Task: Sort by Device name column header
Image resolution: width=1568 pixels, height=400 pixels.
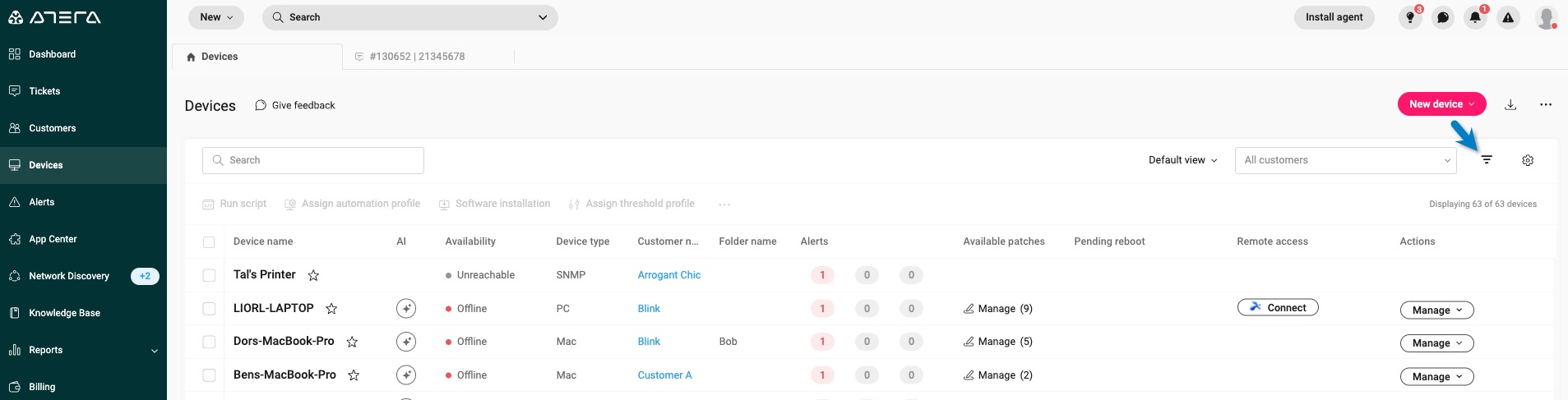Action: tap(263, 241)
